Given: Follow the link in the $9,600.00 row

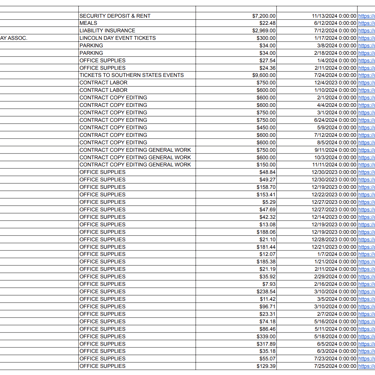Looking at the screenshot, I should pyautogui.click(x=366, y=75).
